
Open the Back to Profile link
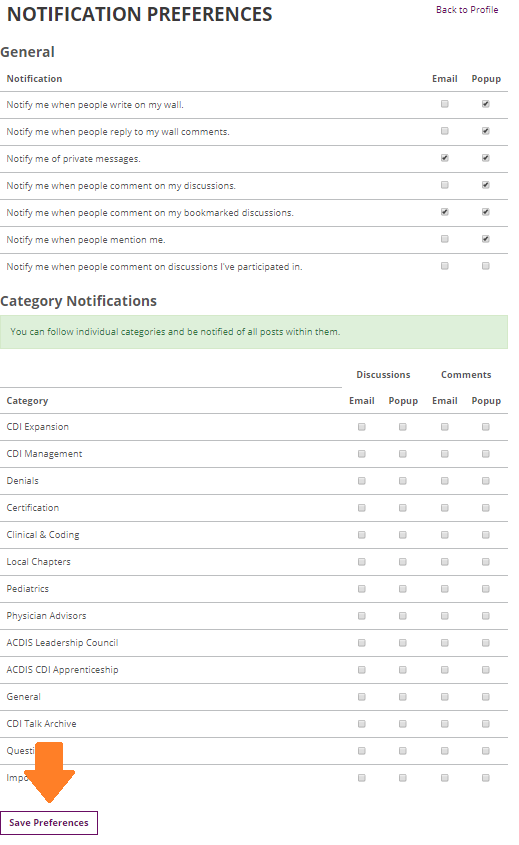pos(467,10)
